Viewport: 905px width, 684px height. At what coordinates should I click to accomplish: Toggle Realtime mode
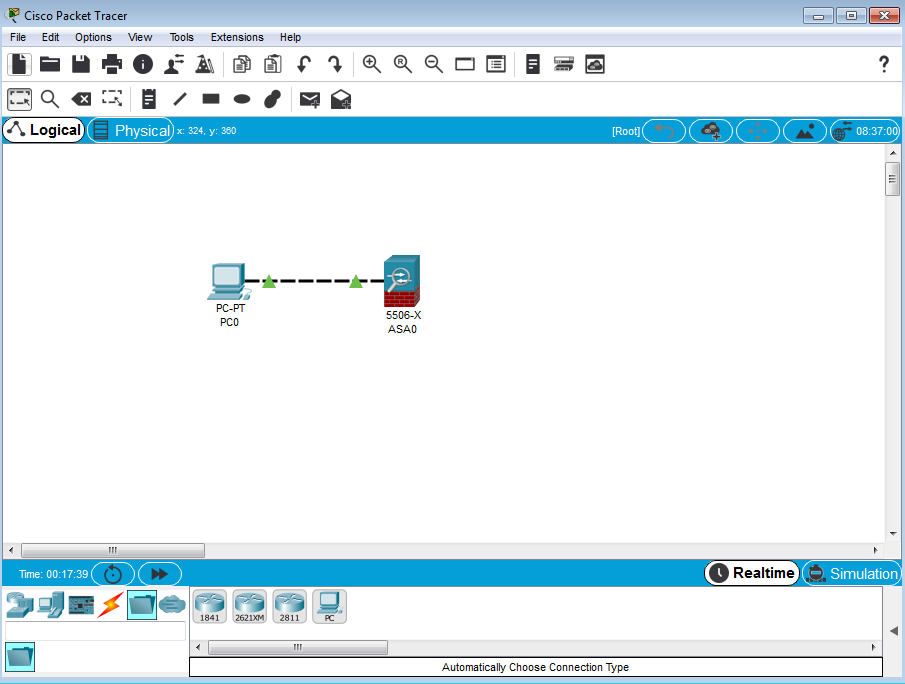click(751, 573)
